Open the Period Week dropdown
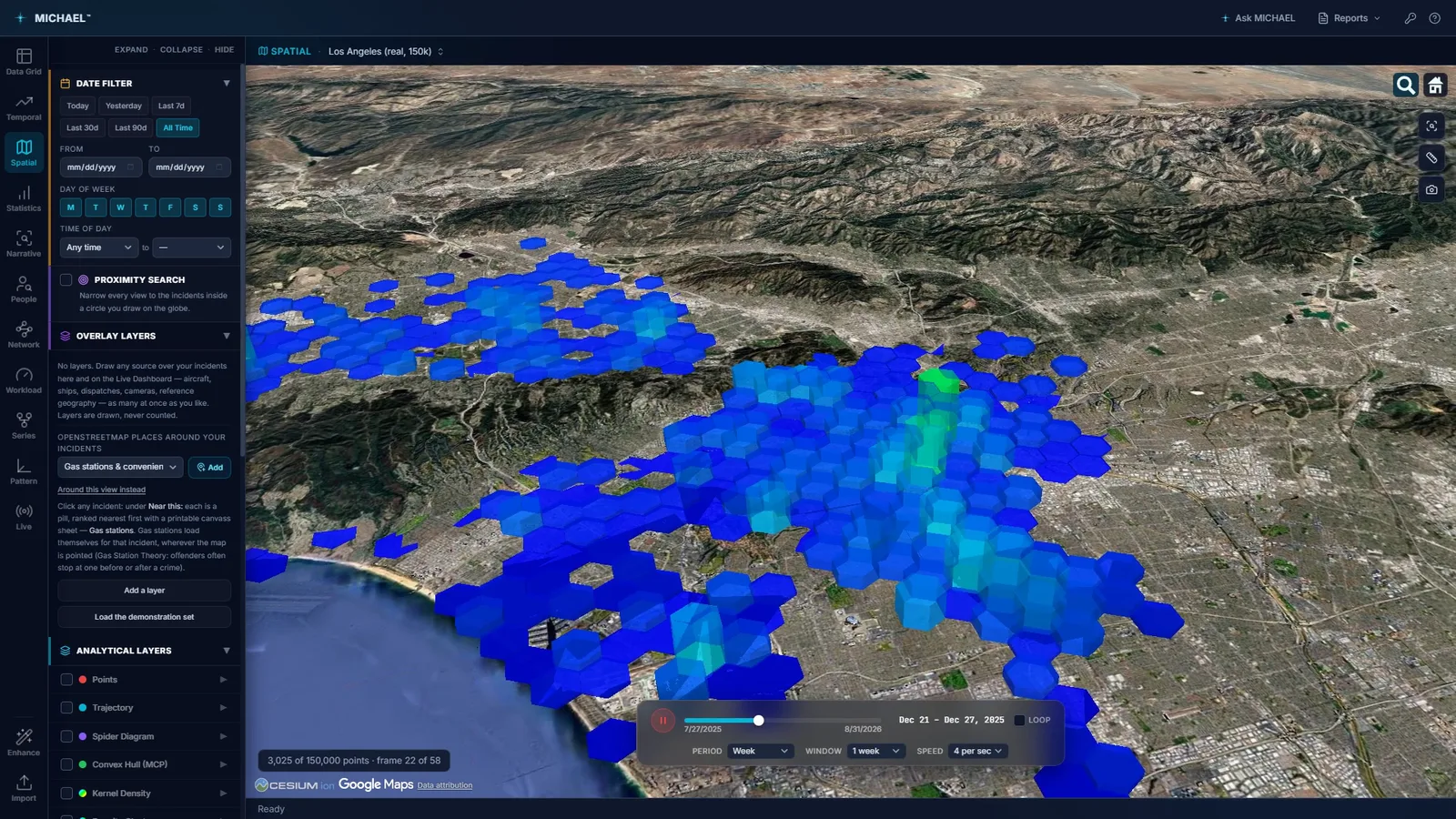 761,751
